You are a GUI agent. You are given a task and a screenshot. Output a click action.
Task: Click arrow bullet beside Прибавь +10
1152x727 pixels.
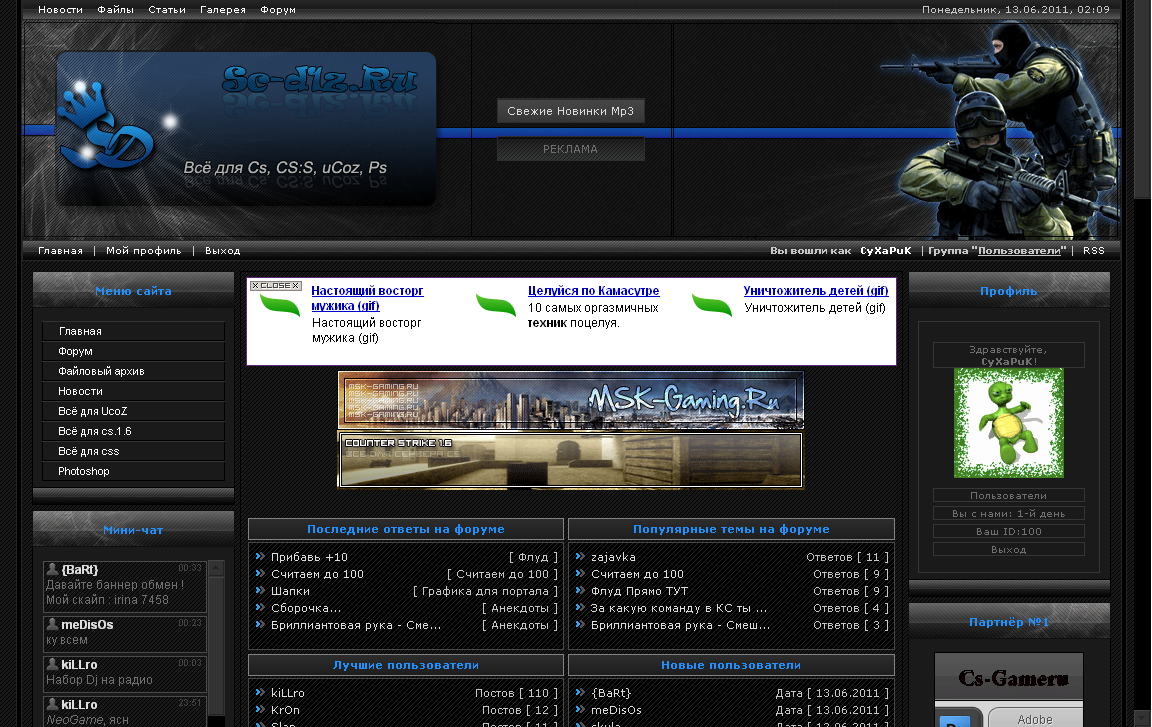click(x=259, y=556)
